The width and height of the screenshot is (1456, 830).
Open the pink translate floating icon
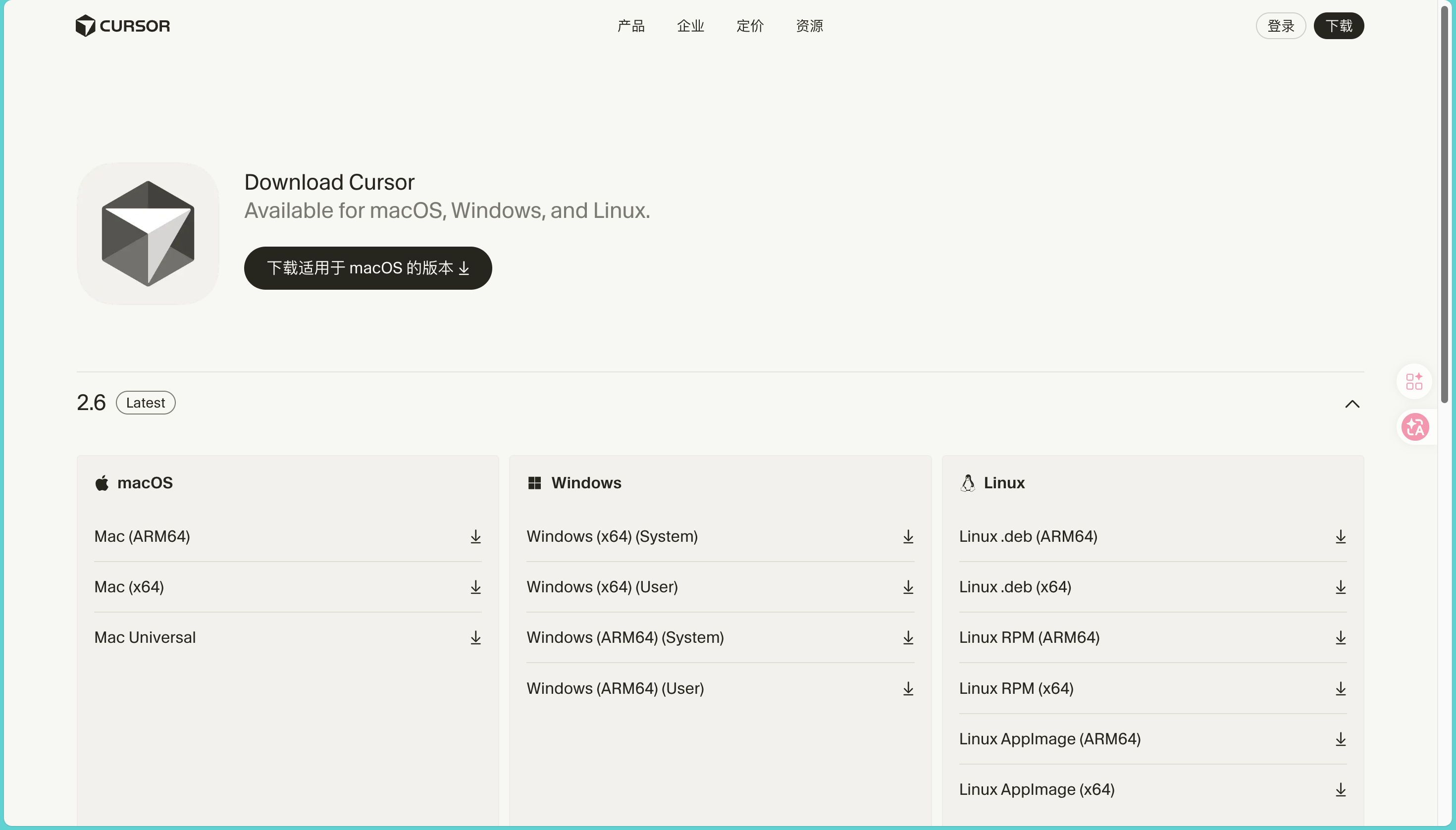point(1415,427)
